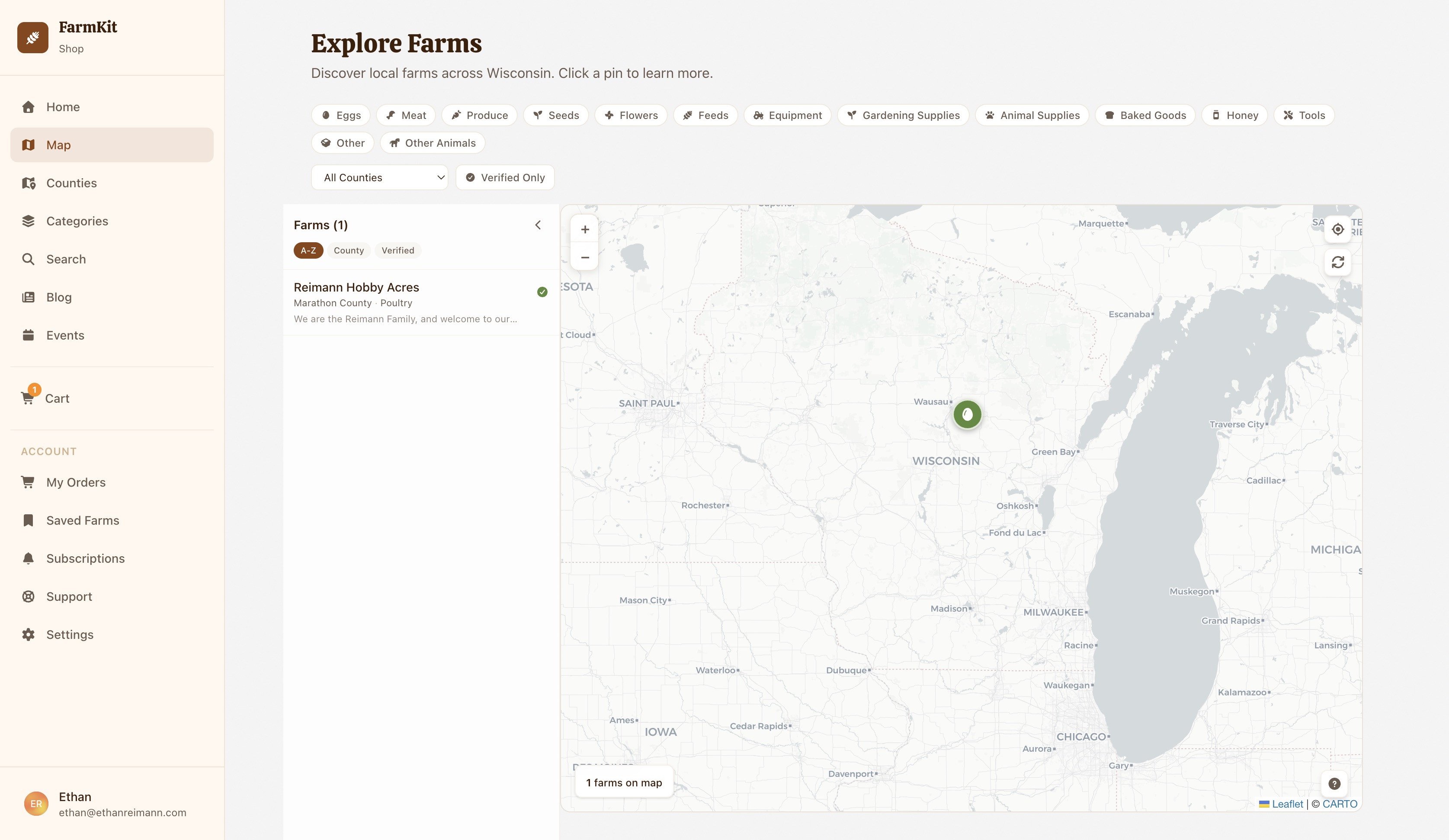Toggle the Eggs category filter
The width and height of the screenshot is (1449, 840).
340,115
